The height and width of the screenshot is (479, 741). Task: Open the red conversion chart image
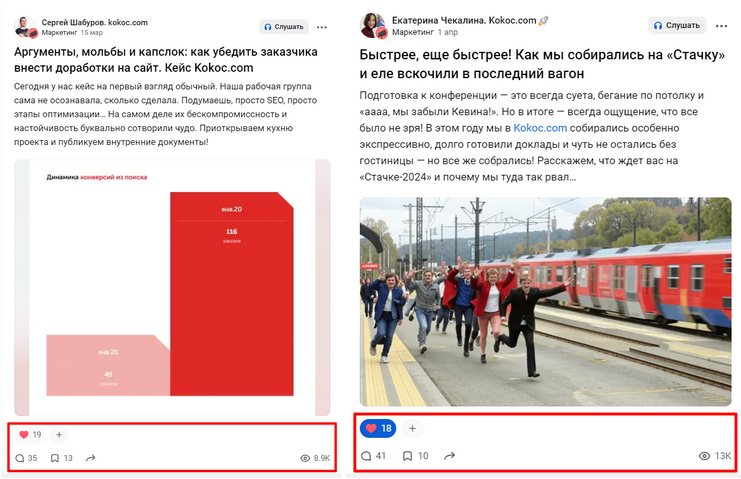click(172, 288)
